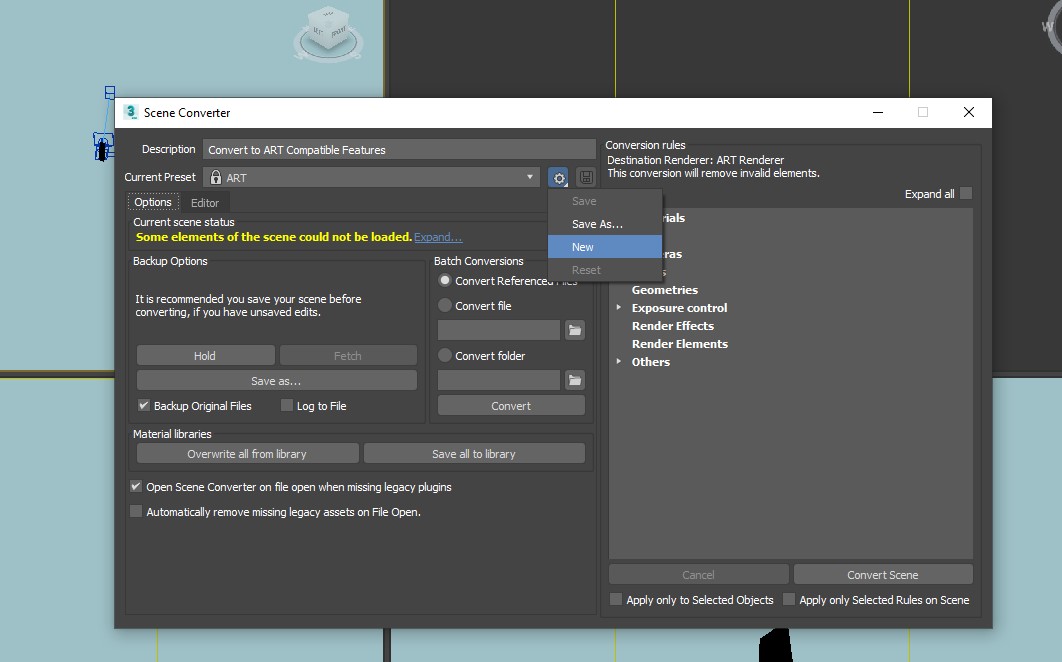Click the folder icon beside Convert folder

(574, 380)
